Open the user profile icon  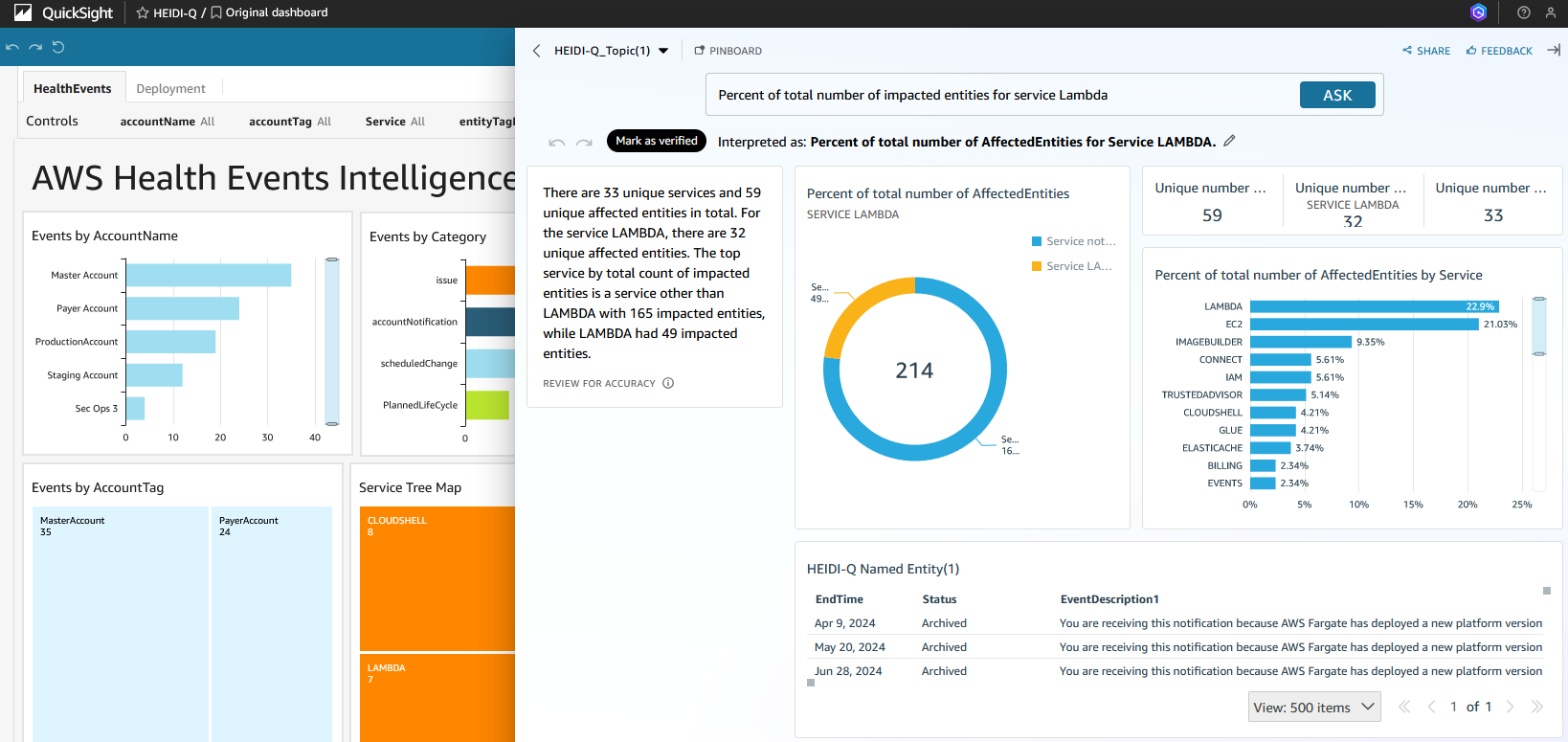pyautogui.click(x=1550, y=12)
